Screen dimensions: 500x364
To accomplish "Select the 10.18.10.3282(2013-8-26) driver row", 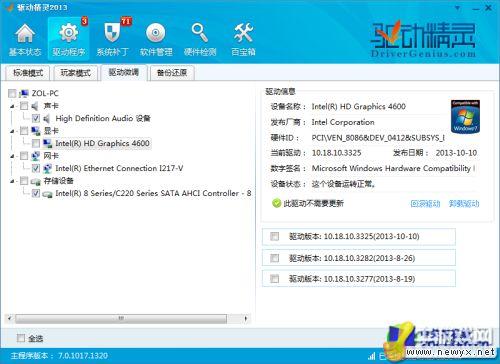I will 359,258.
